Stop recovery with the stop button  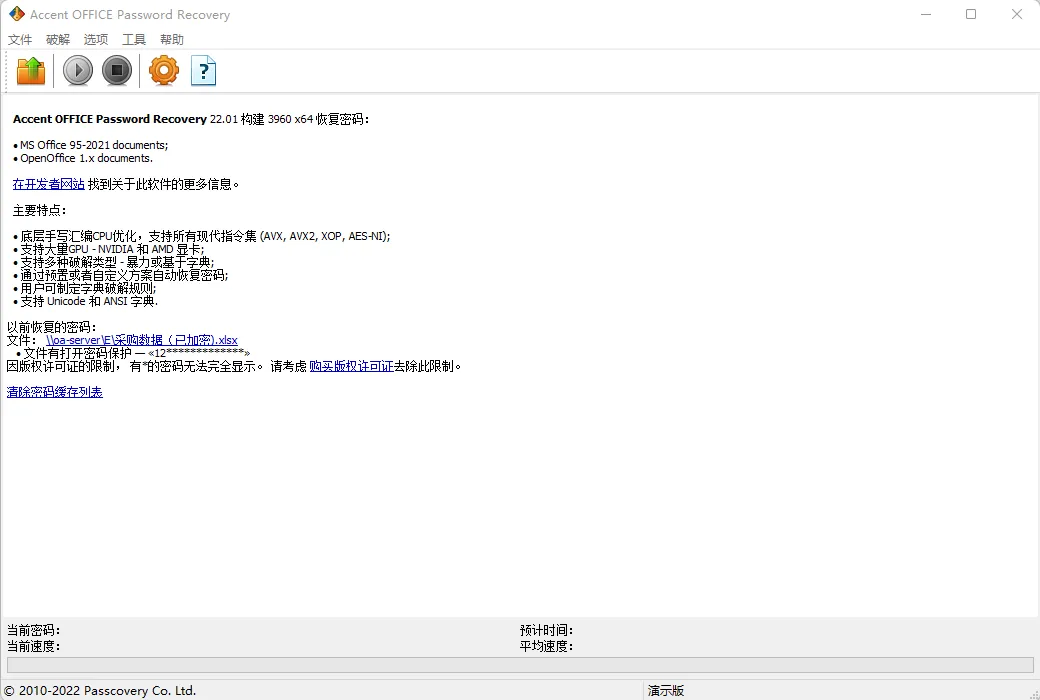117,70
